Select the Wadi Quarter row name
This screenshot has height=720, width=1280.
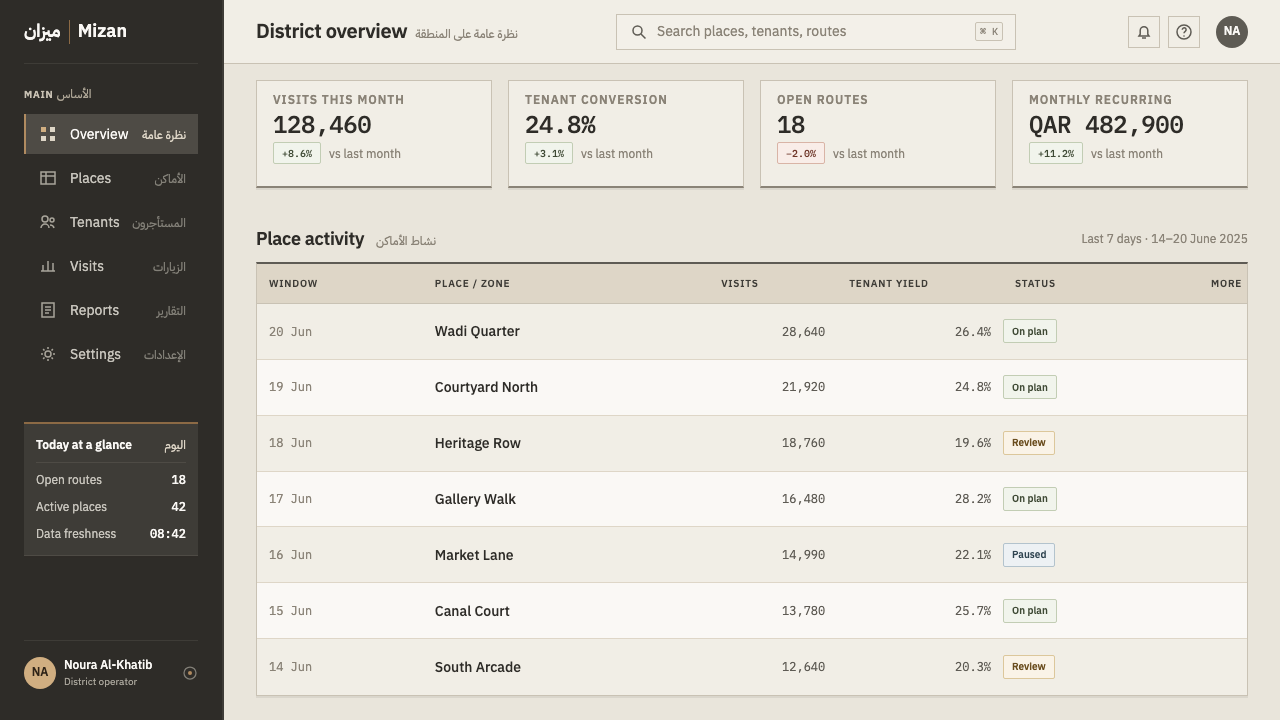coord(477,331)
